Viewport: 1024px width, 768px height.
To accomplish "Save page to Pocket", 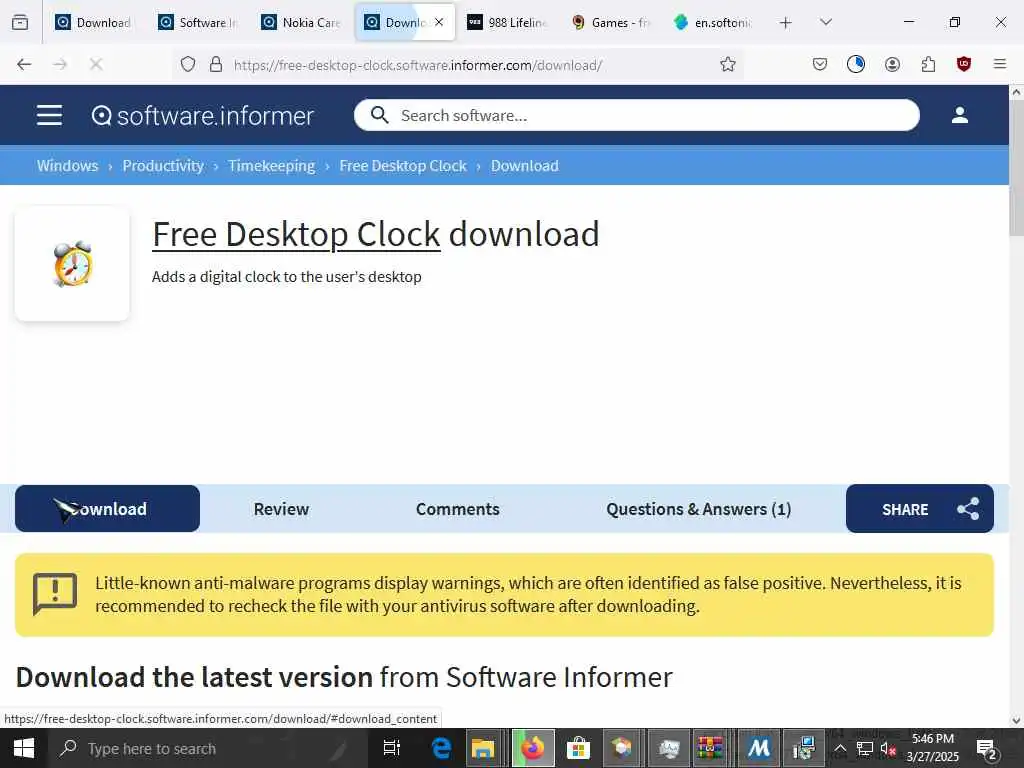I will pos(820,64).
